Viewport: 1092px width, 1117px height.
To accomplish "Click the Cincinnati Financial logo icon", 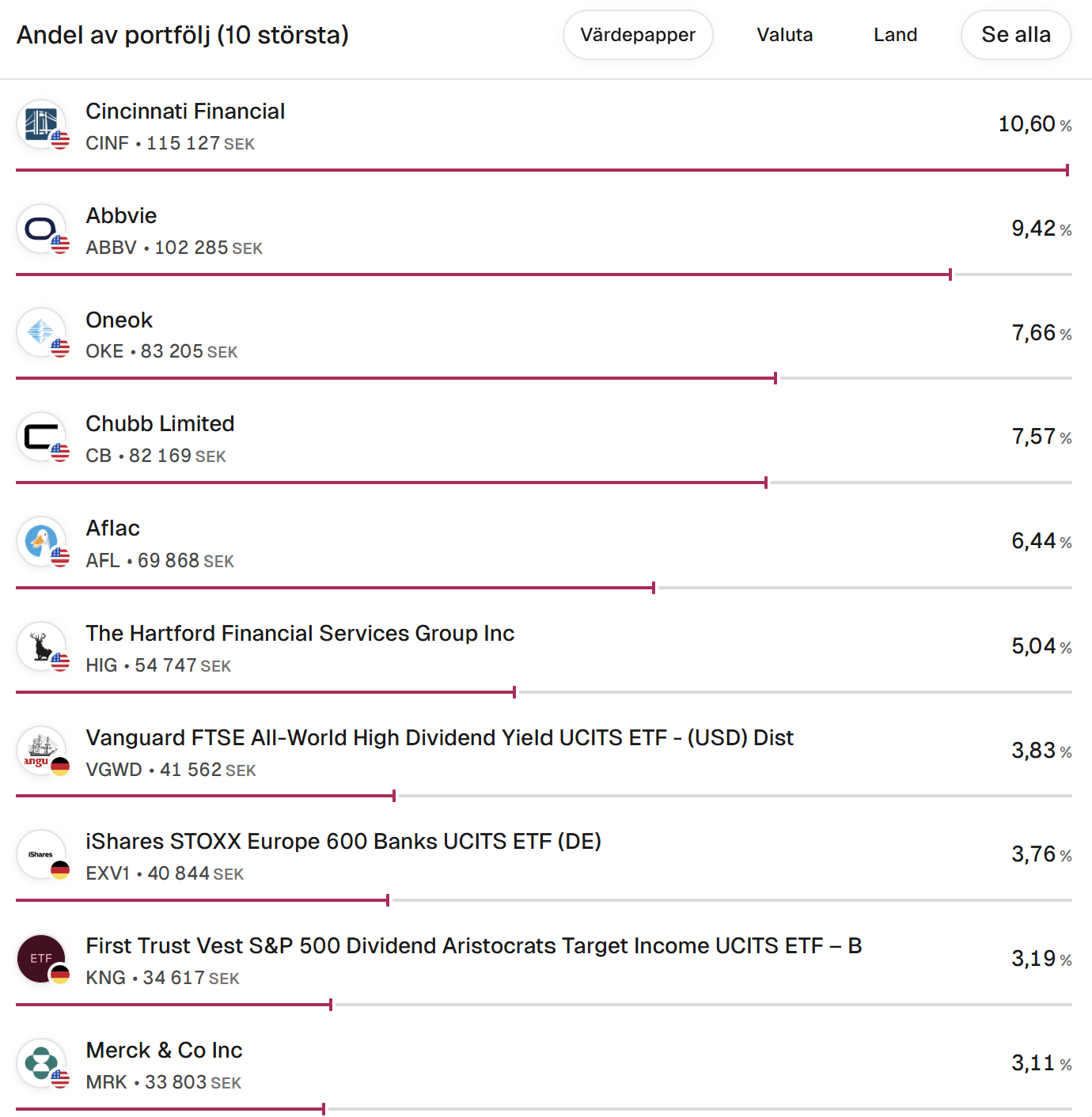I will (41, 124).
